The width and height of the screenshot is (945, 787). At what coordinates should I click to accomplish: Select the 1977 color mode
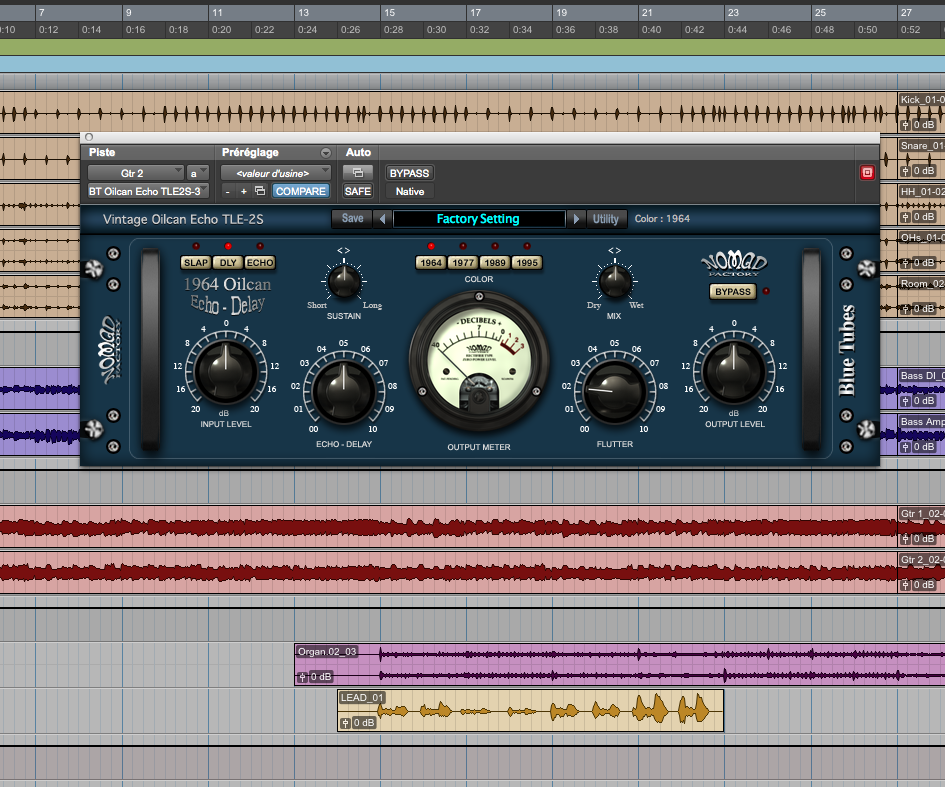click(x=463, y=263)
